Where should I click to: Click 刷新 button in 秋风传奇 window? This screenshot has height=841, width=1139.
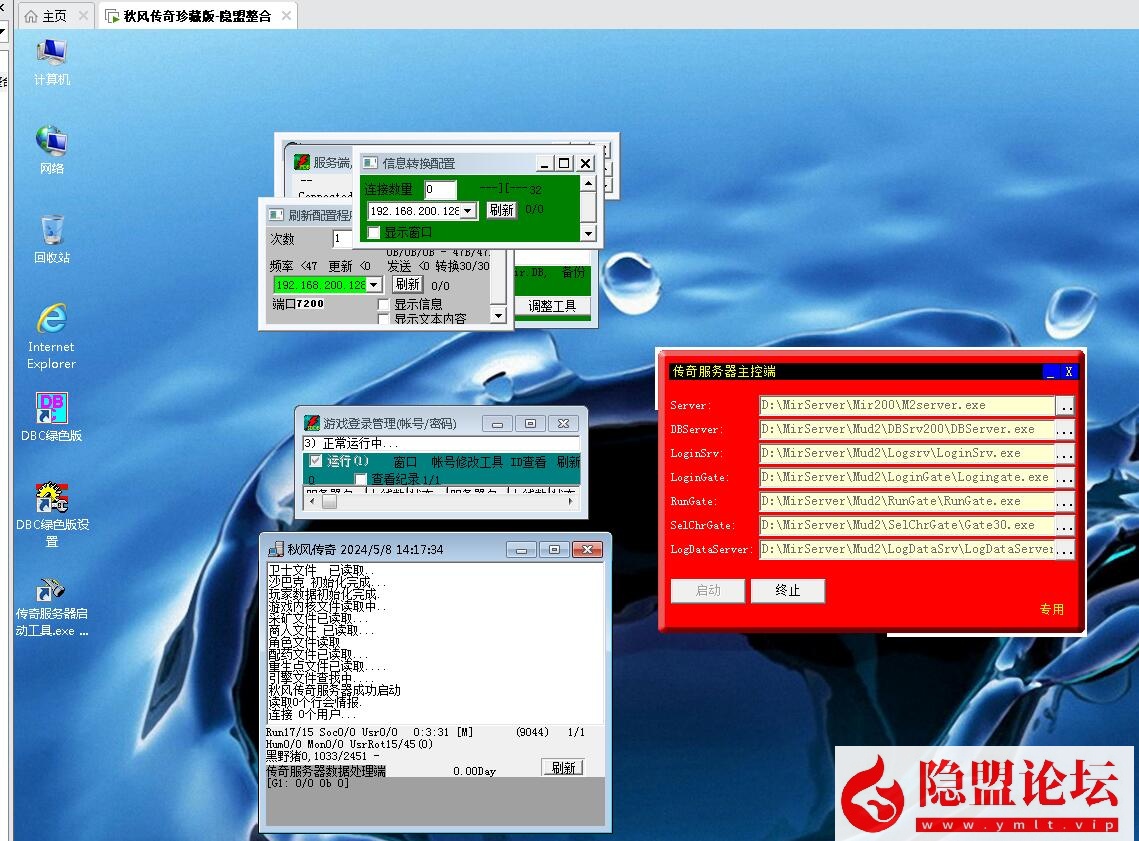tap(564, 768)
